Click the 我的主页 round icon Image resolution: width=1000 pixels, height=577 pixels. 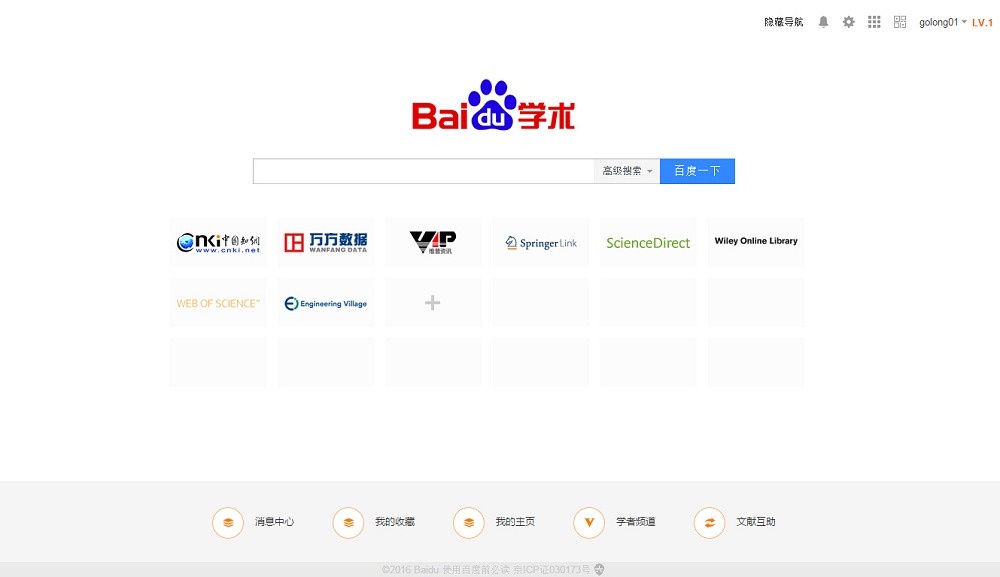(x=469, y=523)
